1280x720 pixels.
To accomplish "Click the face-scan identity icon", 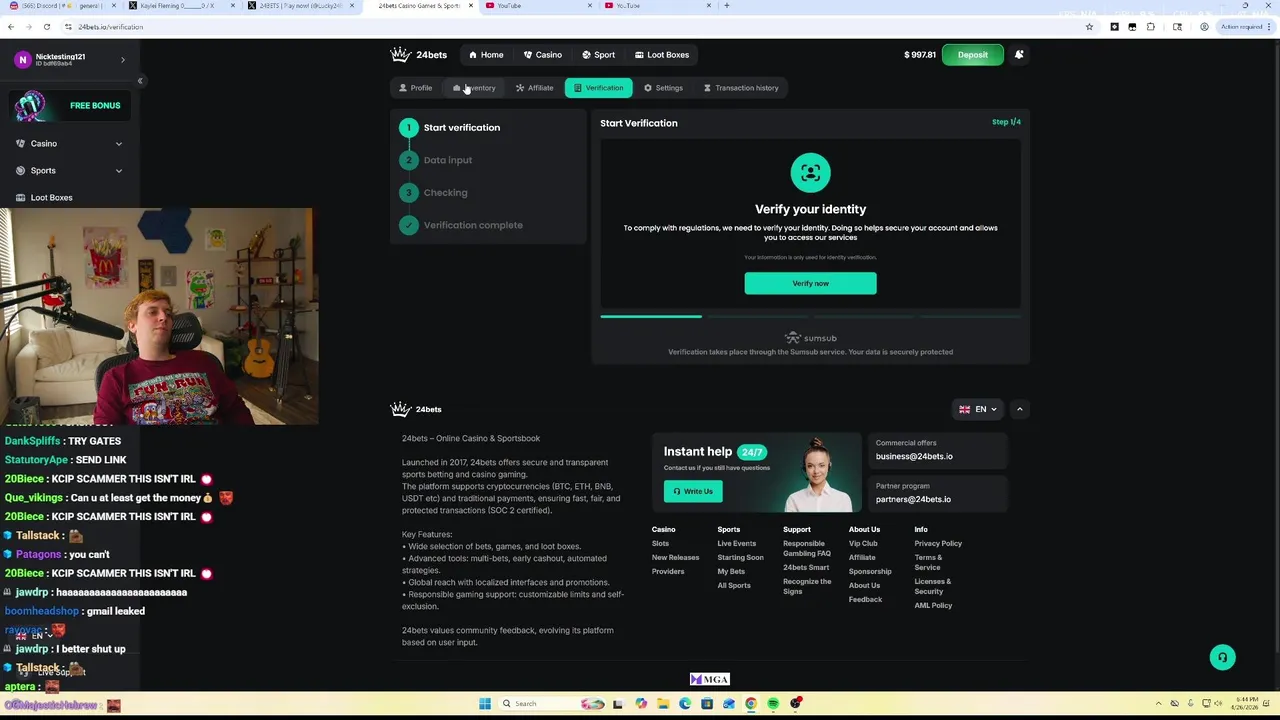I will point(810,172).
